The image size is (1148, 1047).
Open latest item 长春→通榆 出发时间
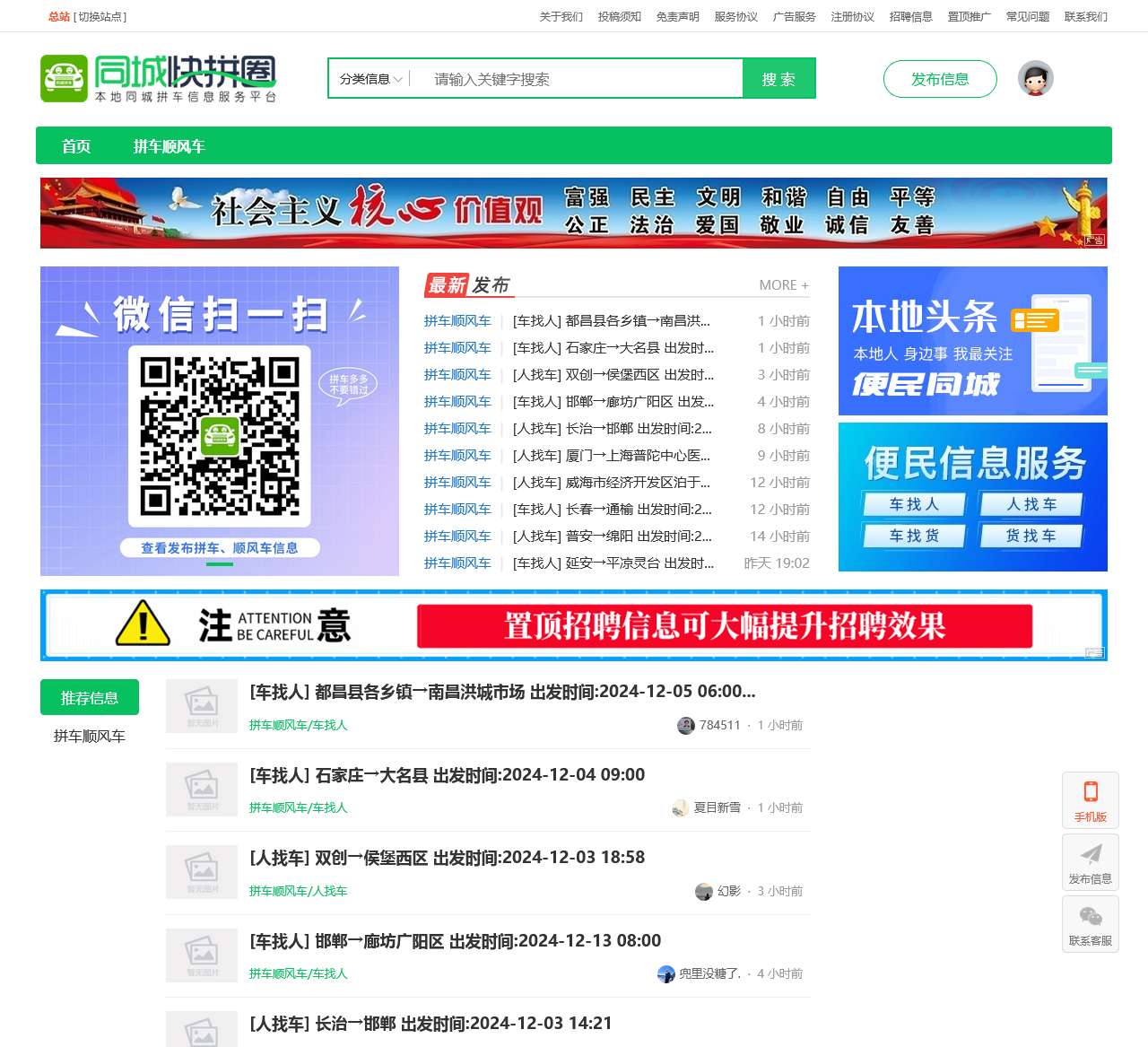tap(613, 510)
